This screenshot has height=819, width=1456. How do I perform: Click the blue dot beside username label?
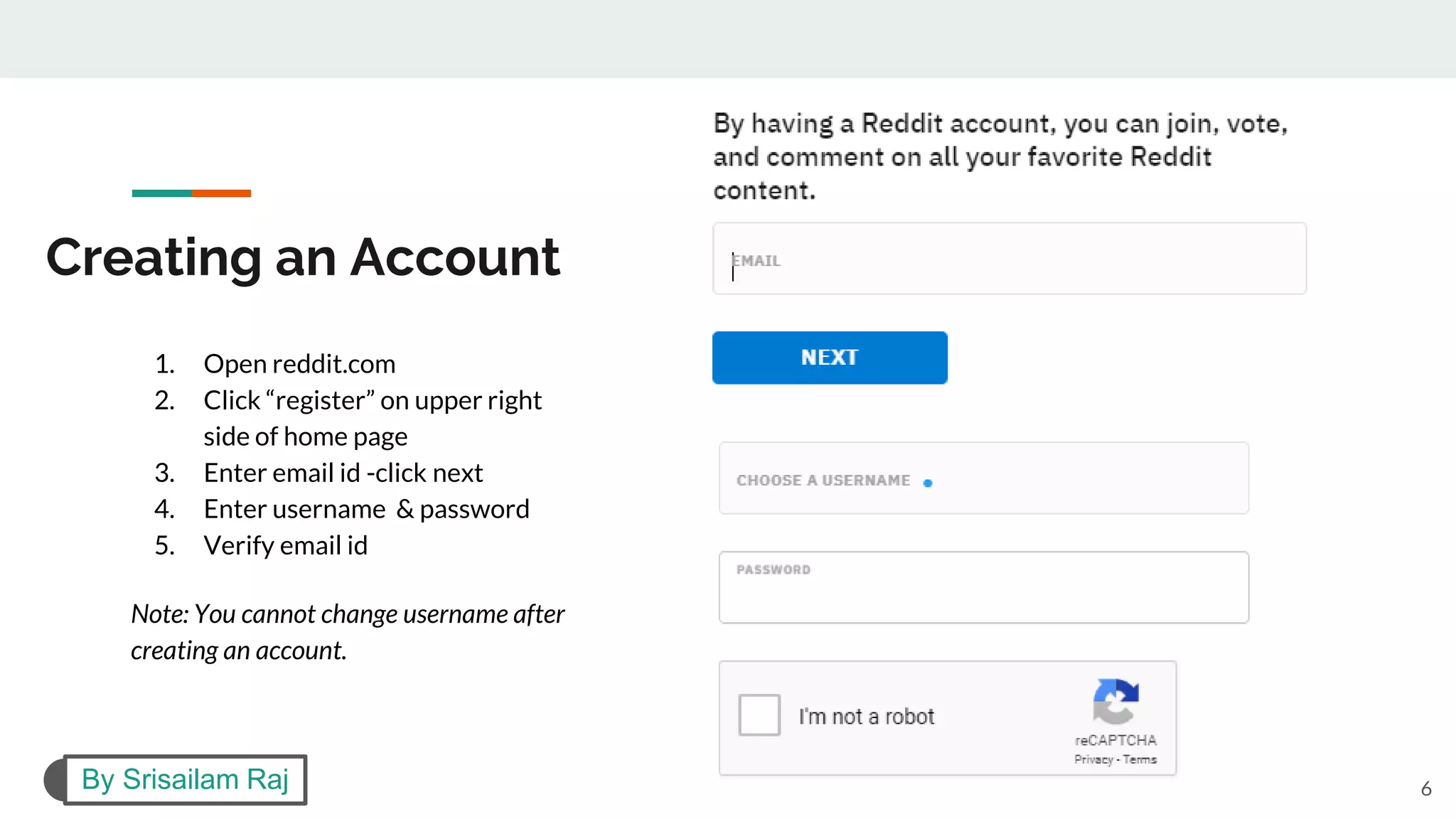(928, 483)
